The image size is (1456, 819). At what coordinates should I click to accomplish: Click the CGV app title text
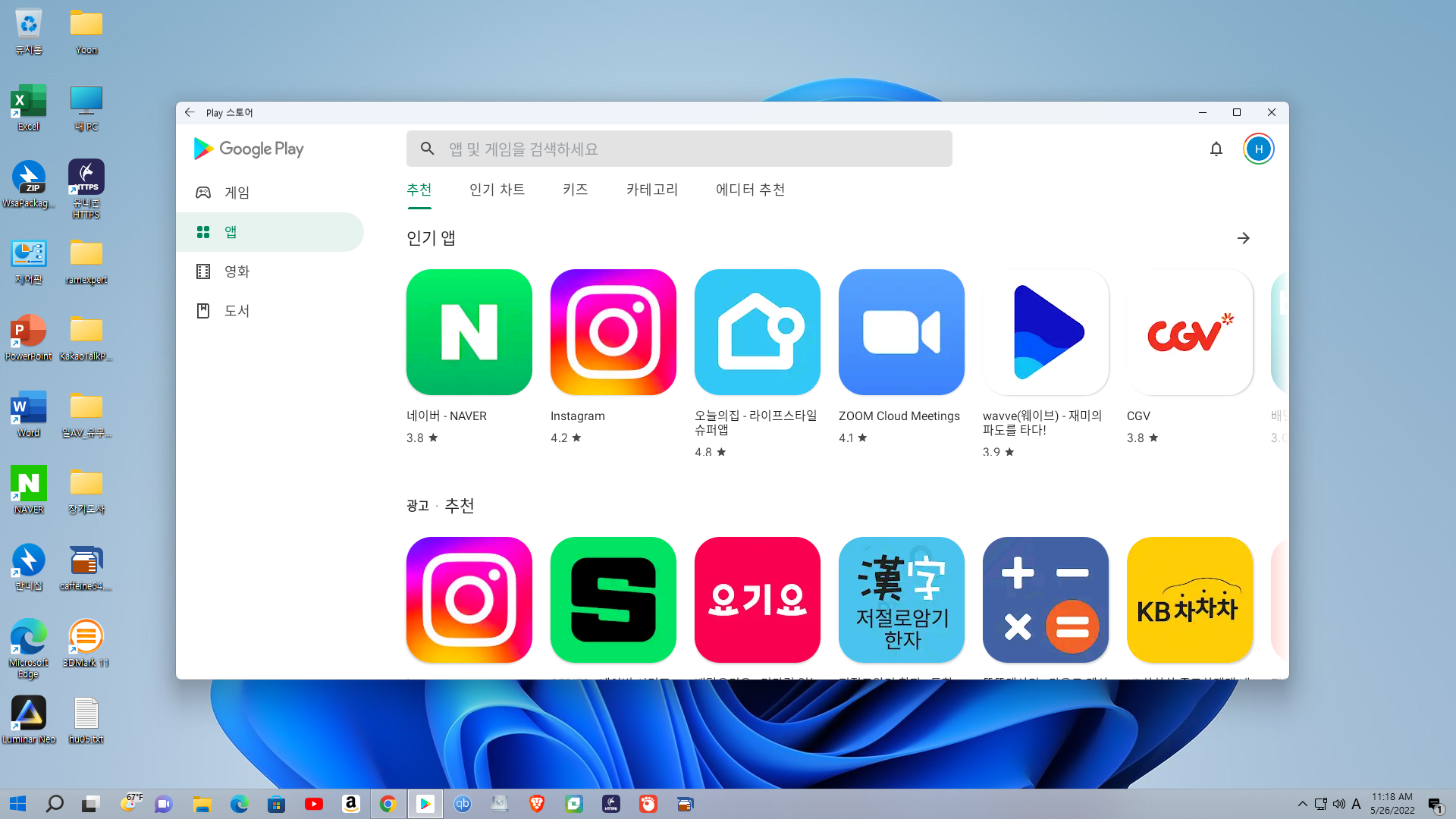(1138, 416)
